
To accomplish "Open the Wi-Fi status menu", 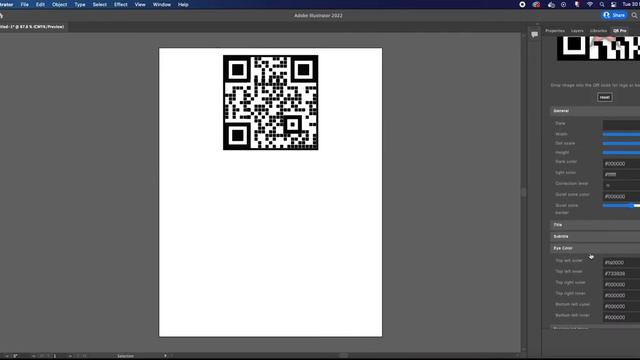I will click(589, 4).
